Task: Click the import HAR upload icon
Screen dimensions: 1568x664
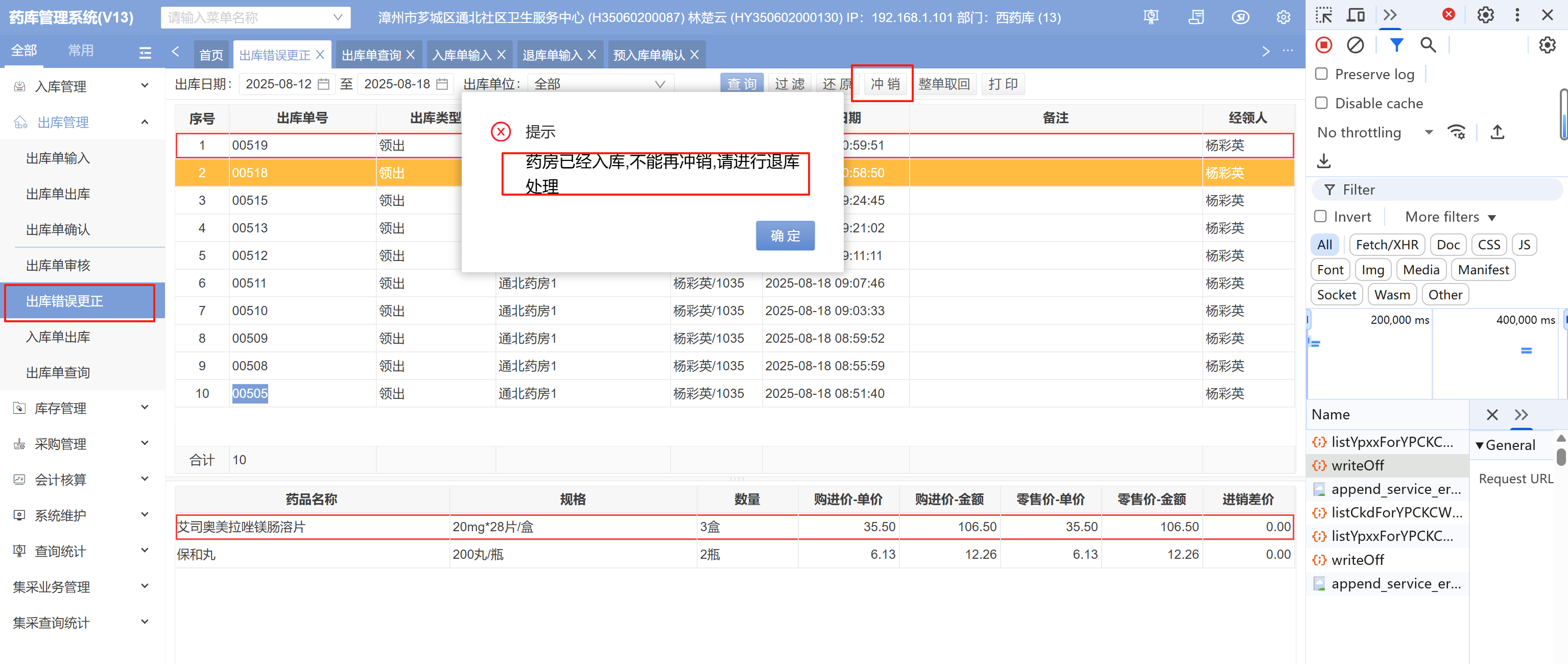Action: [x=1497, y=132]
